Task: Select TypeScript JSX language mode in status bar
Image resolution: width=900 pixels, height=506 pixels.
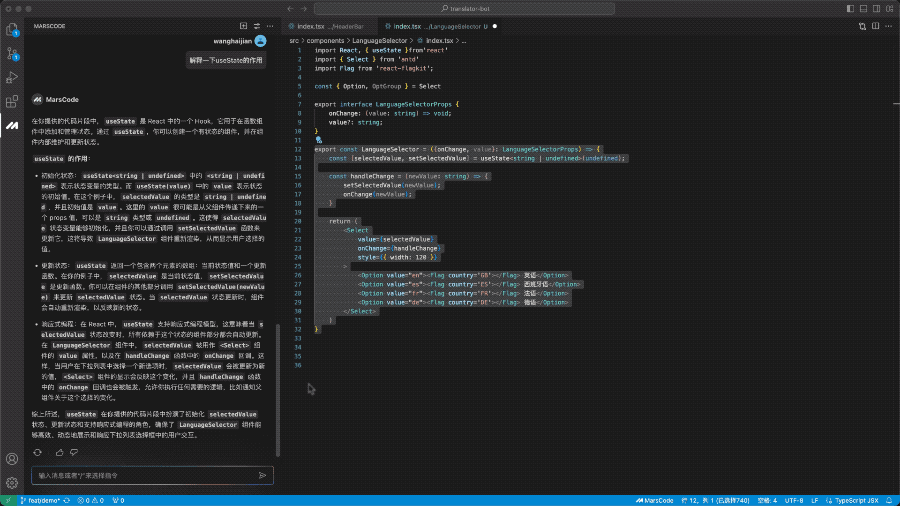Action: point(859,500)
